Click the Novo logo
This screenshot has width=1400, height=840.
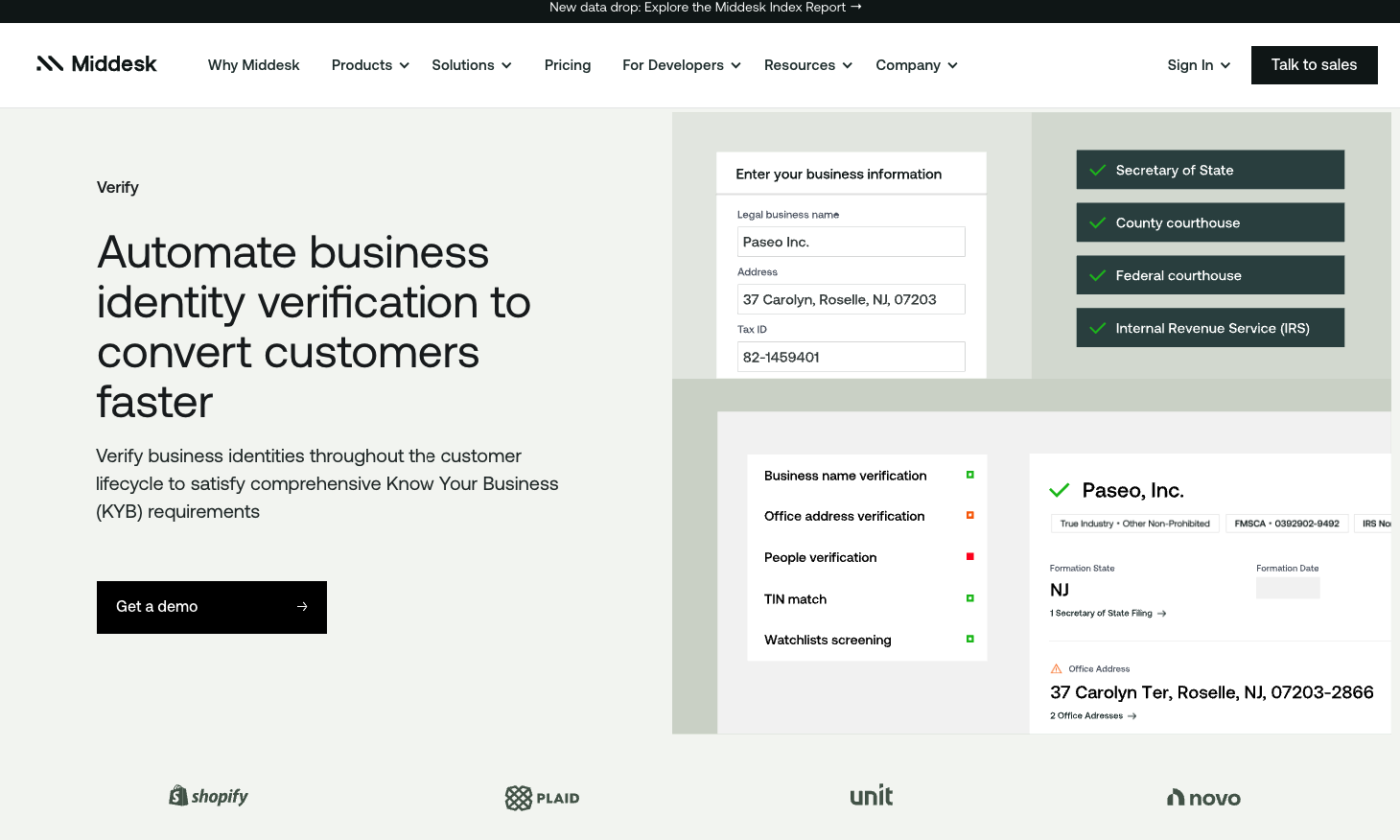click(x=1203, y=798)
